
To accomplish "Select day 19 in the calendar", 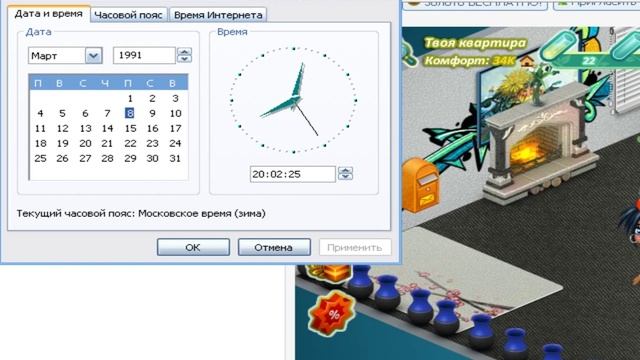I will (x=62, y=144).
